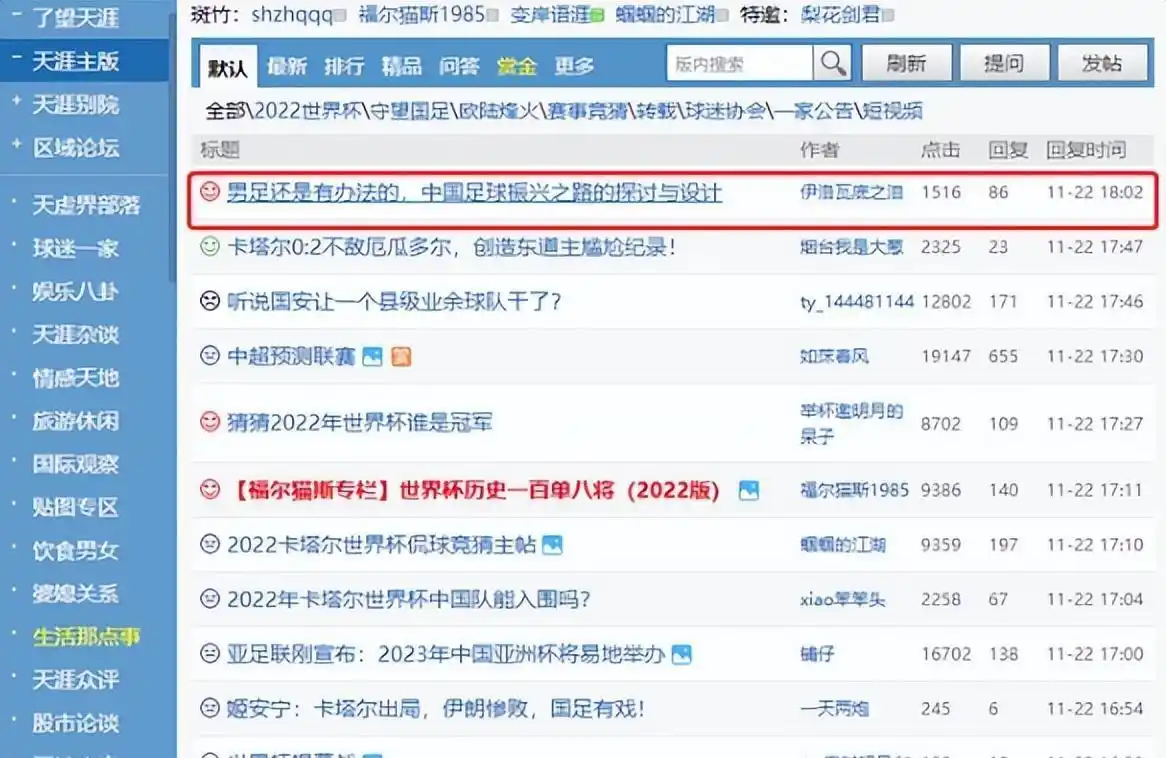Viewport: 1166px width, 758px height.
Task: Open the 更多 dropdown in the tab bar
Action: click(573, 62)
